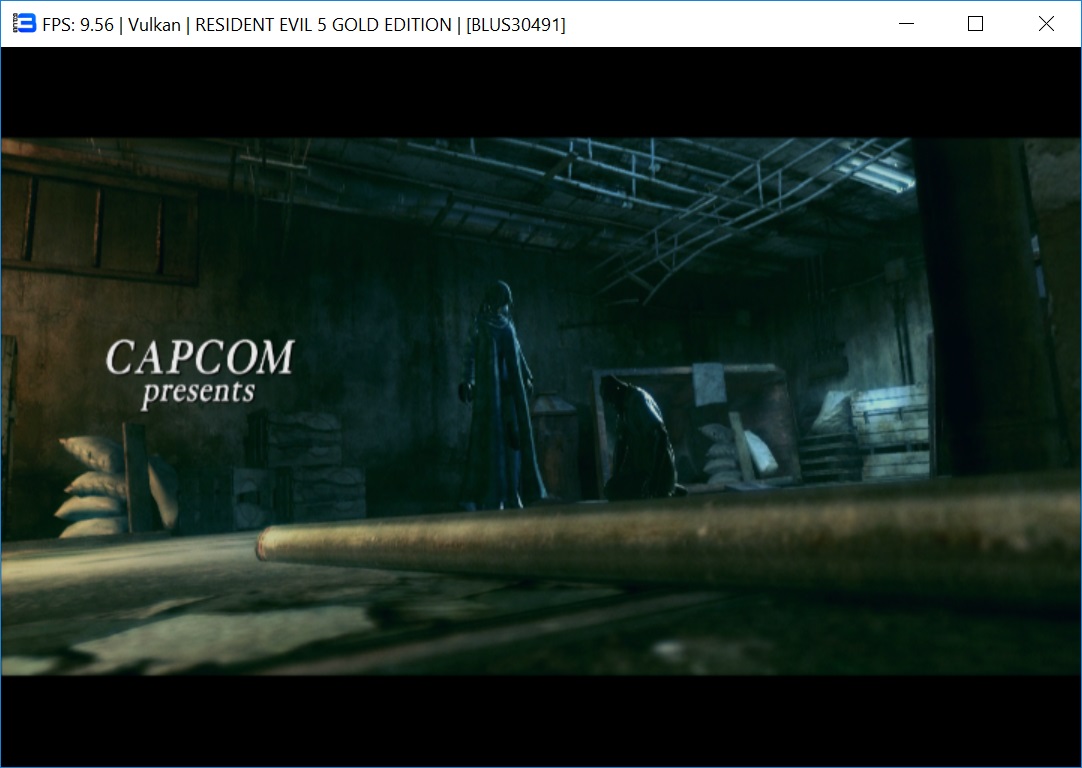The width and height of the screenshot is (1082, 768).
Task: Click the window title text showing FPS and Vulkan
Action: [304, 25]
